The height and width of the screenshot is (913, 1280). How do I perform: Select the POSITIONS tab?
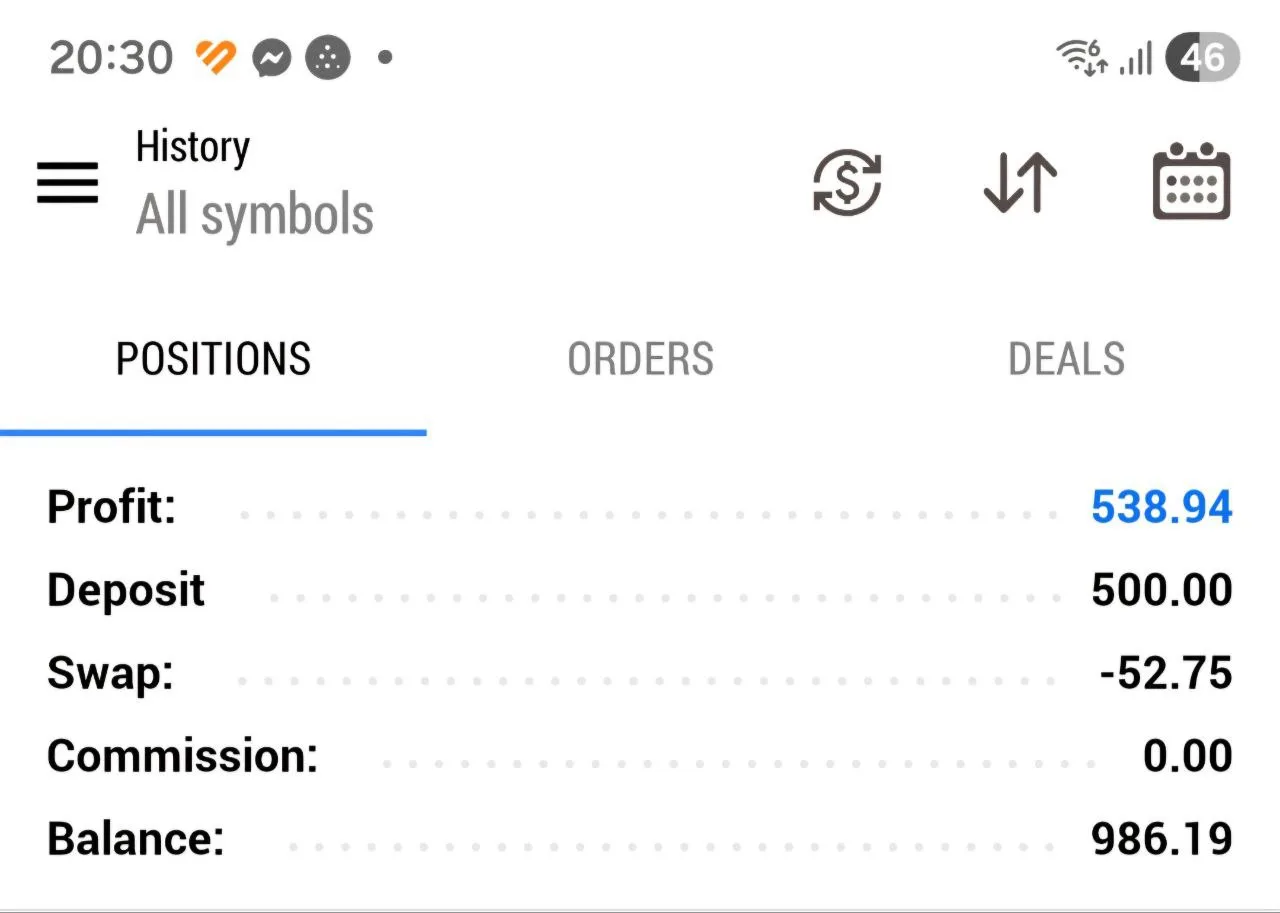click(213, 359)
